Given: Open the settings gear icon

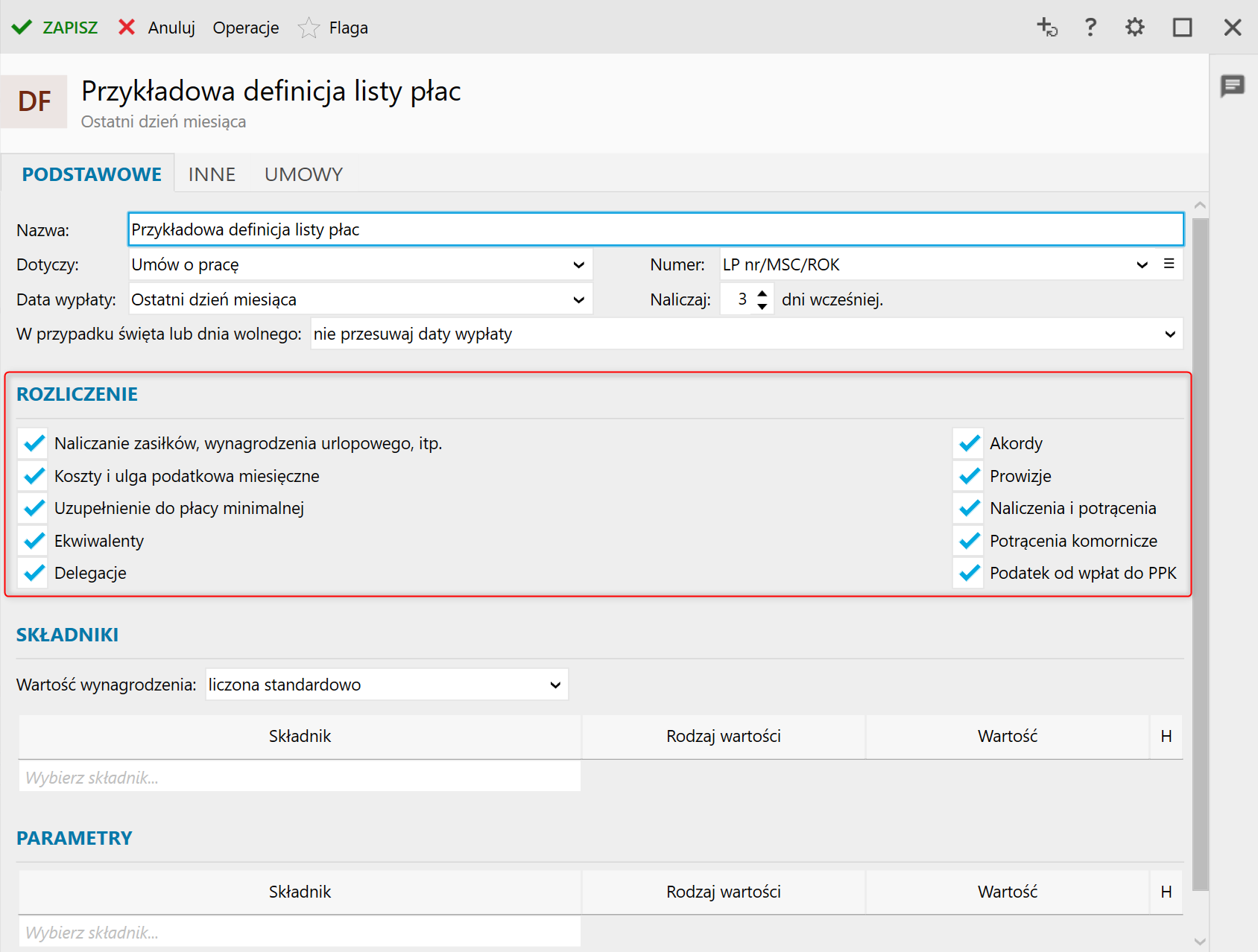Looking at the screenshot, I should pos(1134,28).
